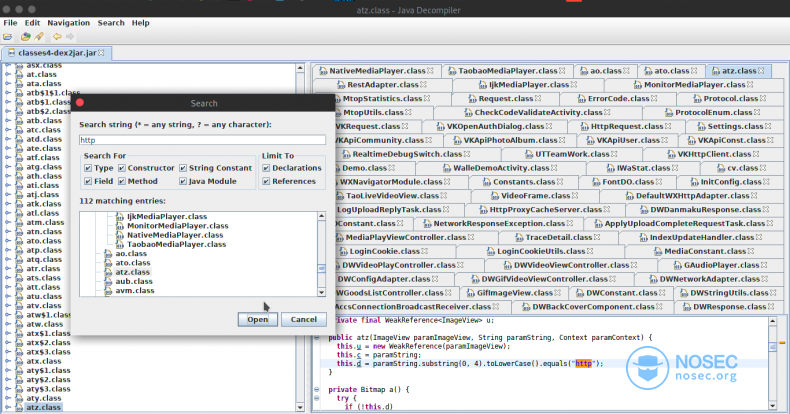
Task: Toggle the References checkbox
Action: 266,181
